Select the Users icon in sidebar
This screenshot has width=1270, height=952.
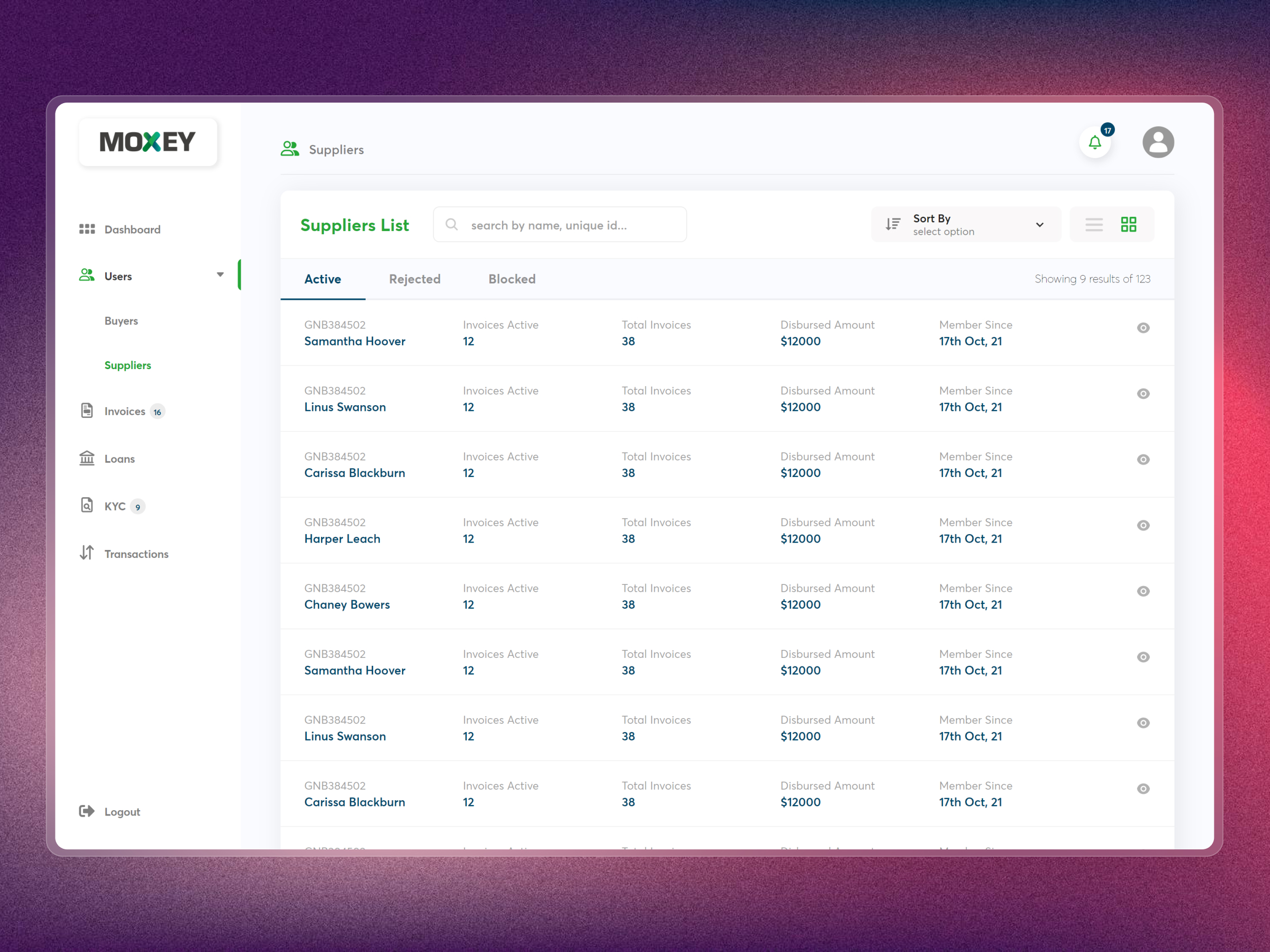87,275
